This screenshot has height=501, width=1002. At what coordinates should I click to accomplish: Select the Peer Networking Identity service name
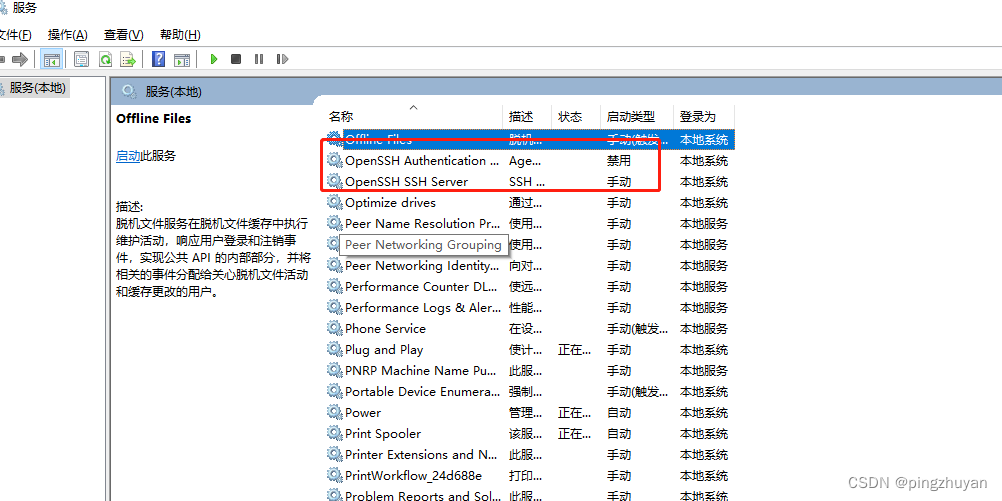422,265
